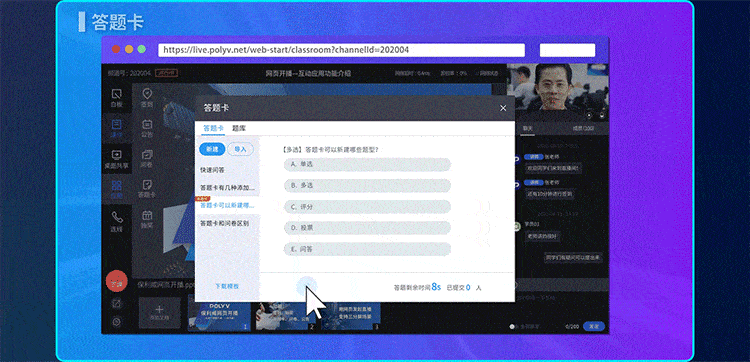Open the 抽奖 lottery app icon
Screen dimensions: 750x362
147,219
